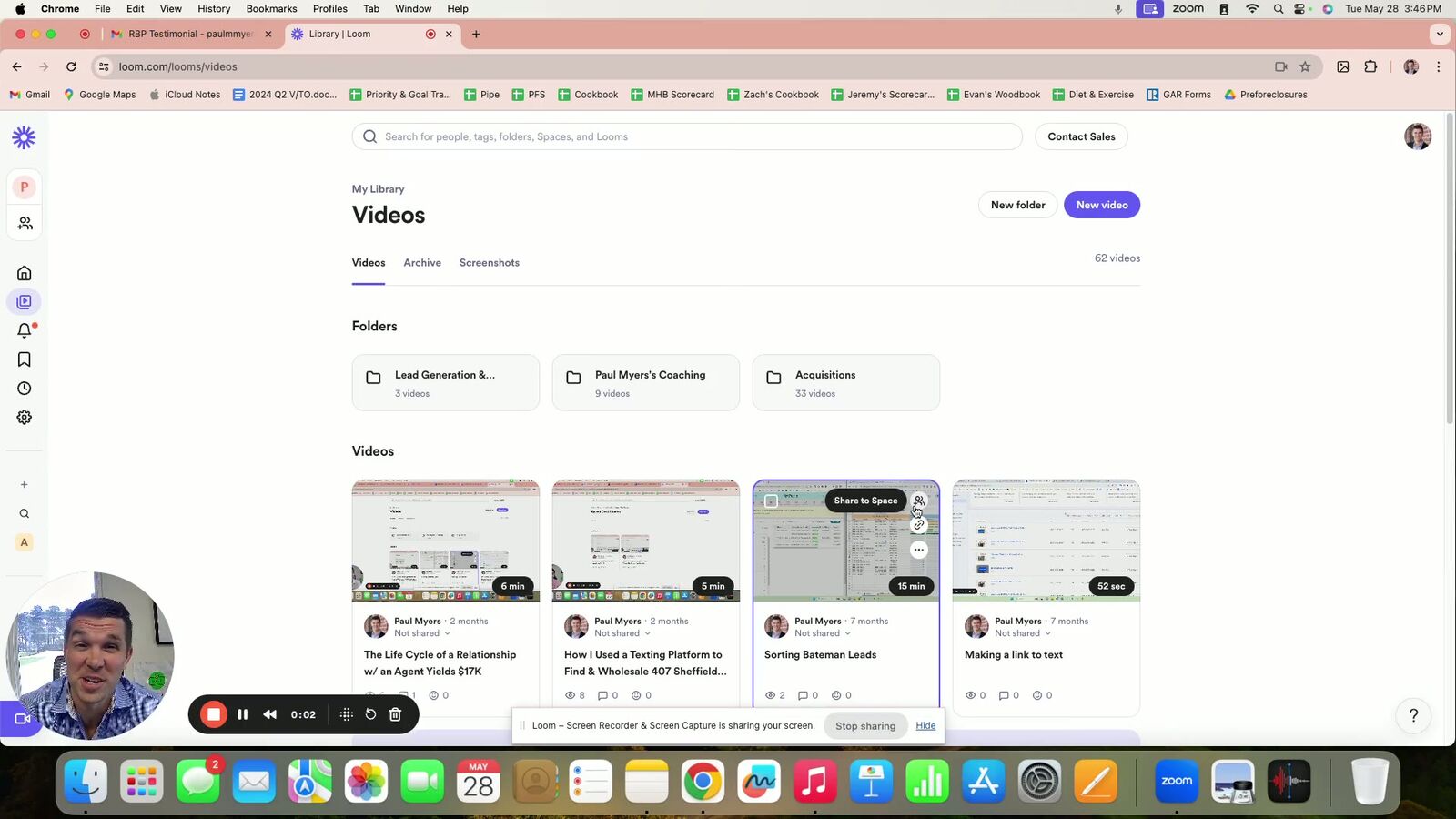Click the copy link icon on Sorting Bateman Leads
The height and width of the screenshot is (819, 1456).
pos(919,525)
